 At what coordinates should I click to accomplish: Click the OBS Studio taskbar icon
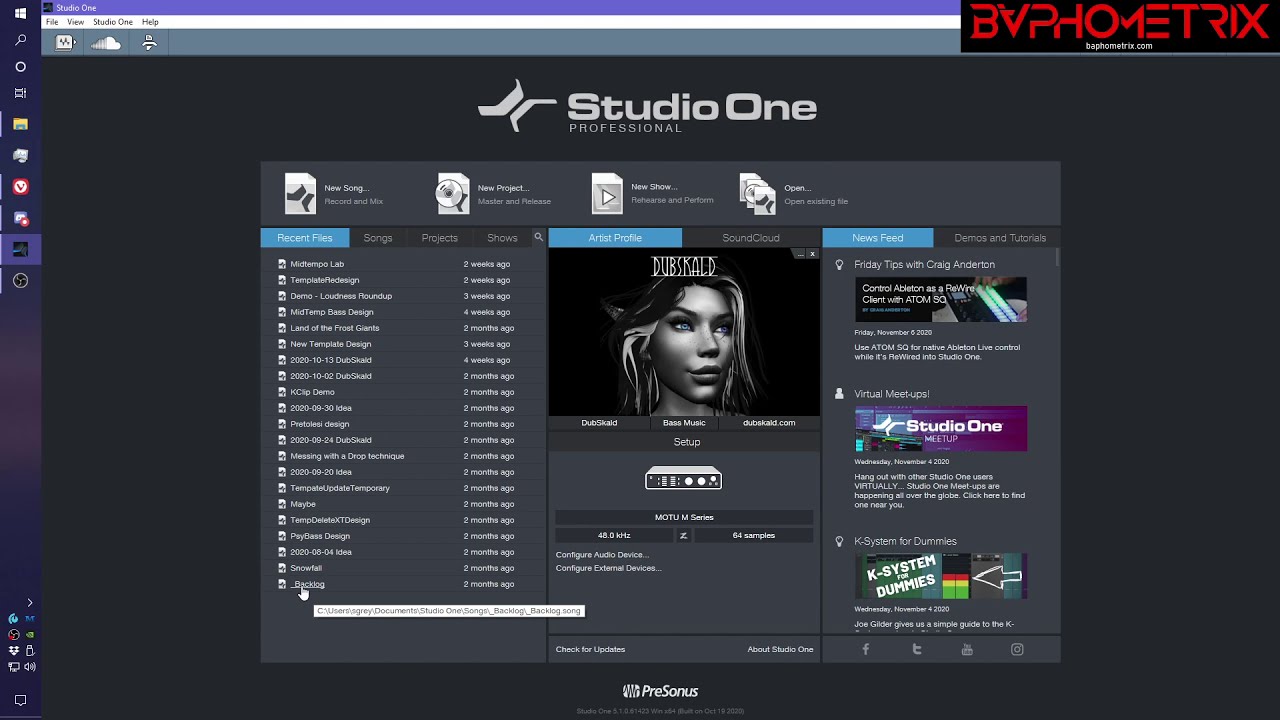20,281
